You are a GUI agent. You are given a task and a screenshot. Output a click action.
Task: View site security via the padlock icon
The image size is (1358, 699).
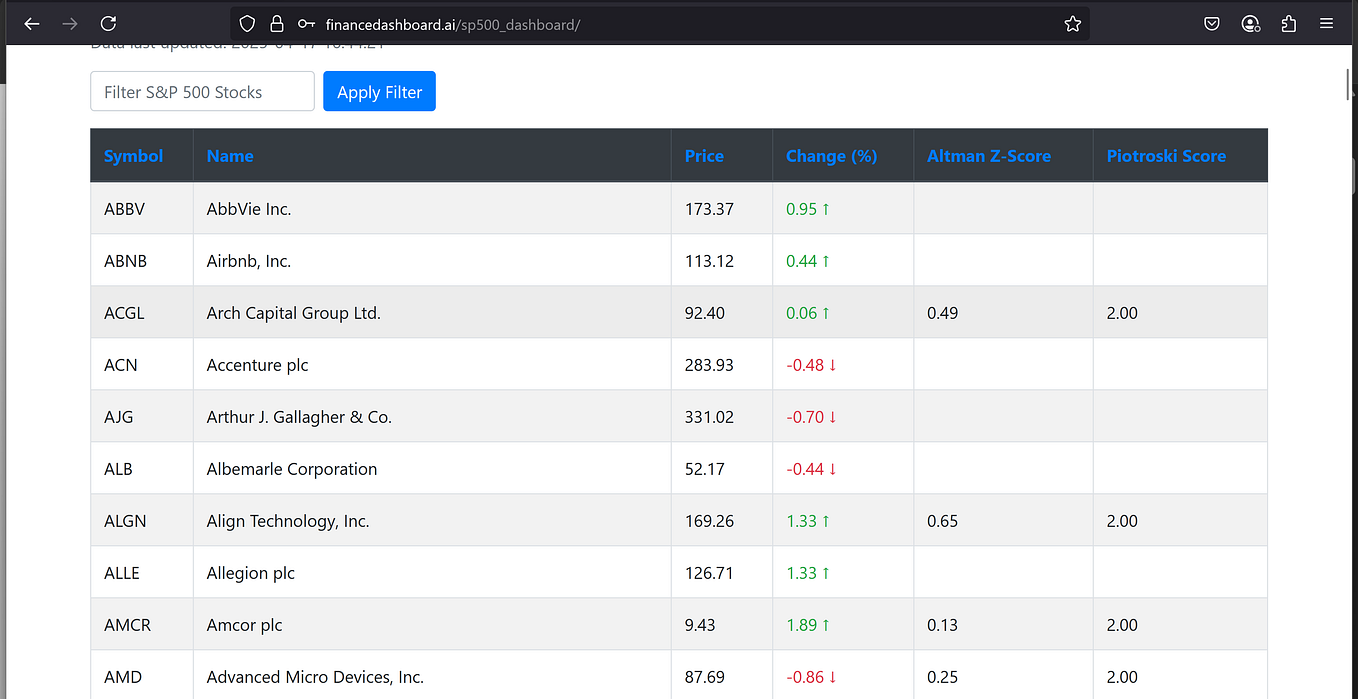coord(277,23)
